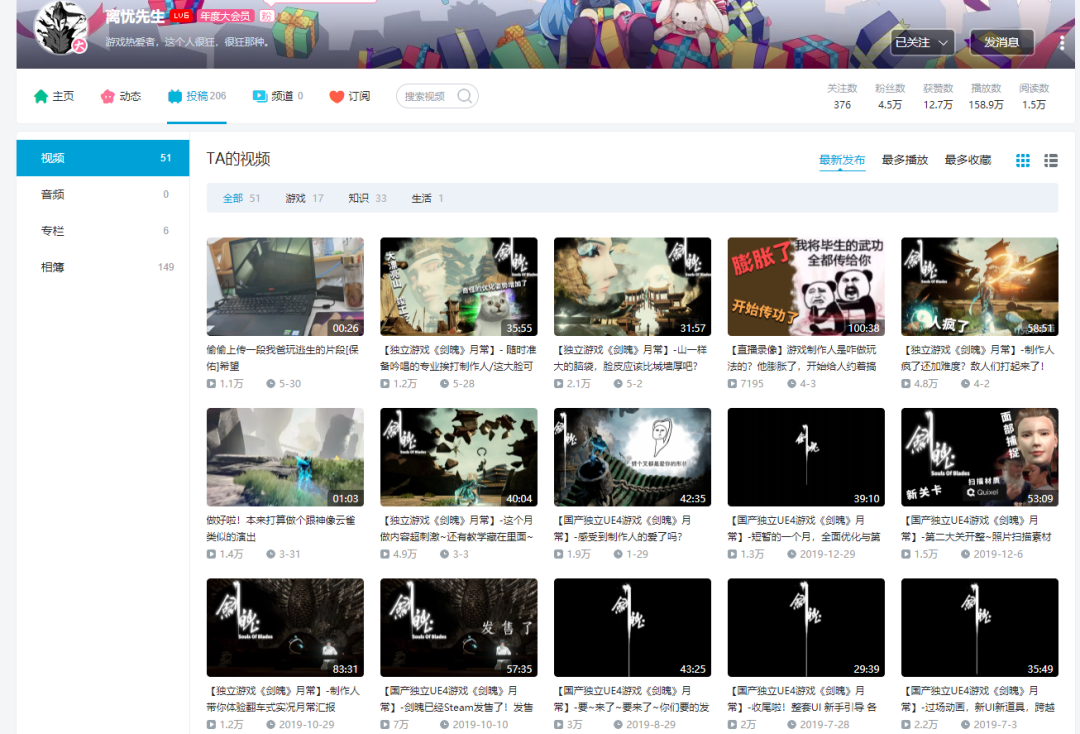Sort videos by 最多播放
This screenshot has width=1080, height=734.
point(905,160)
